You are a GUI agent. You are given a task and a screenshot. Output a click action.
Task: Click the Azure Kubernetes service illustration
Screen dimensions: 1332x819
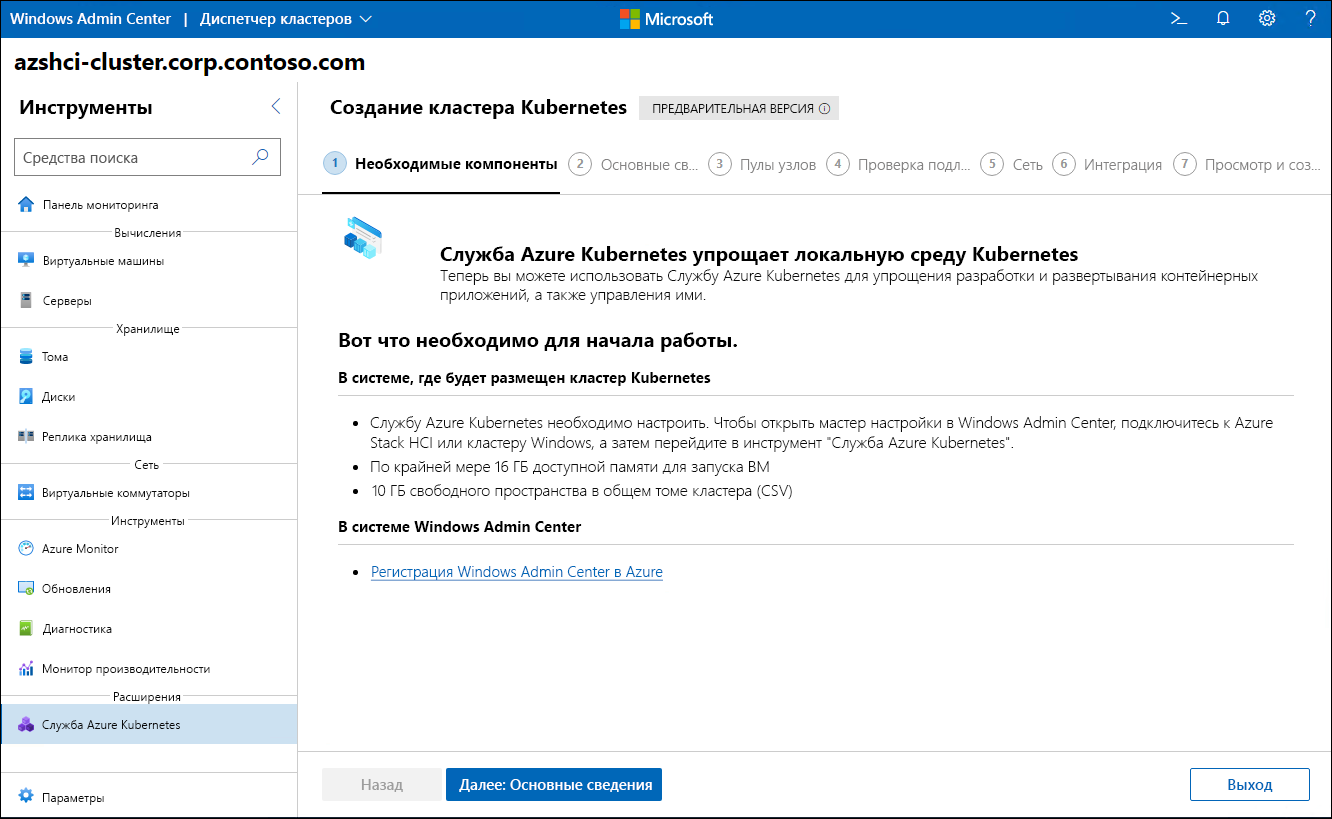362,238
